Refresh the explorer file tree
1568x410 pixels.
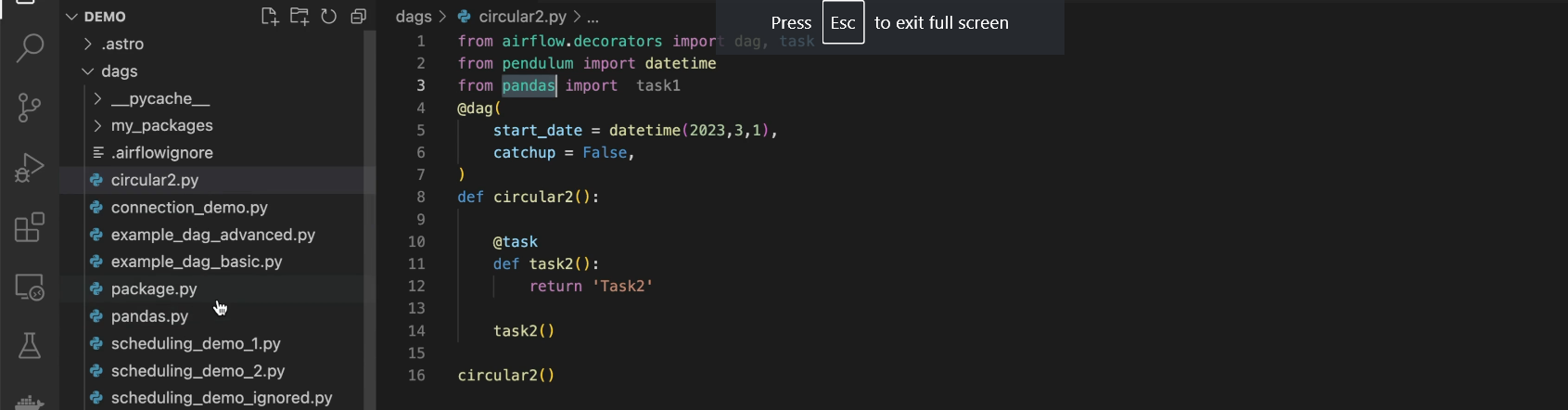tap(329, 16)
